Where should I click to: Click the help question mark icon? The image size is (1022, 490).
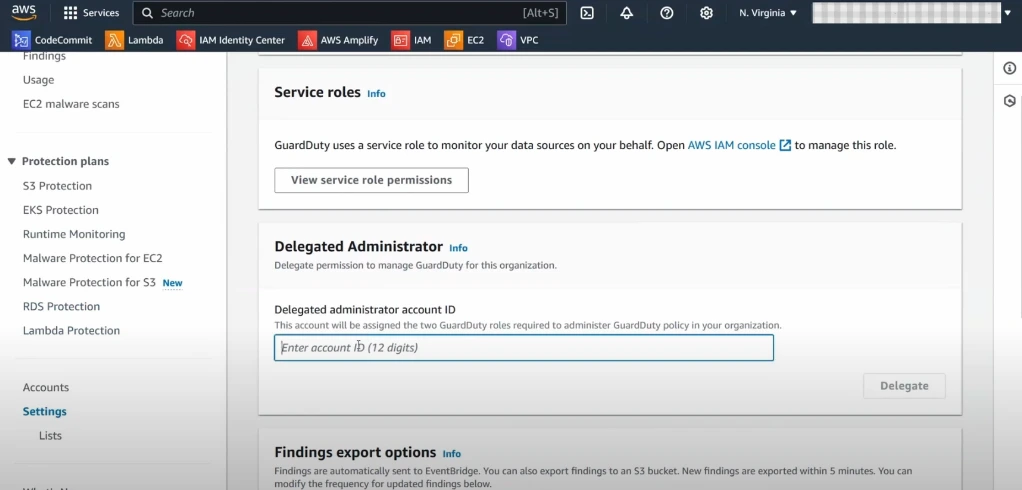[667, 13]
